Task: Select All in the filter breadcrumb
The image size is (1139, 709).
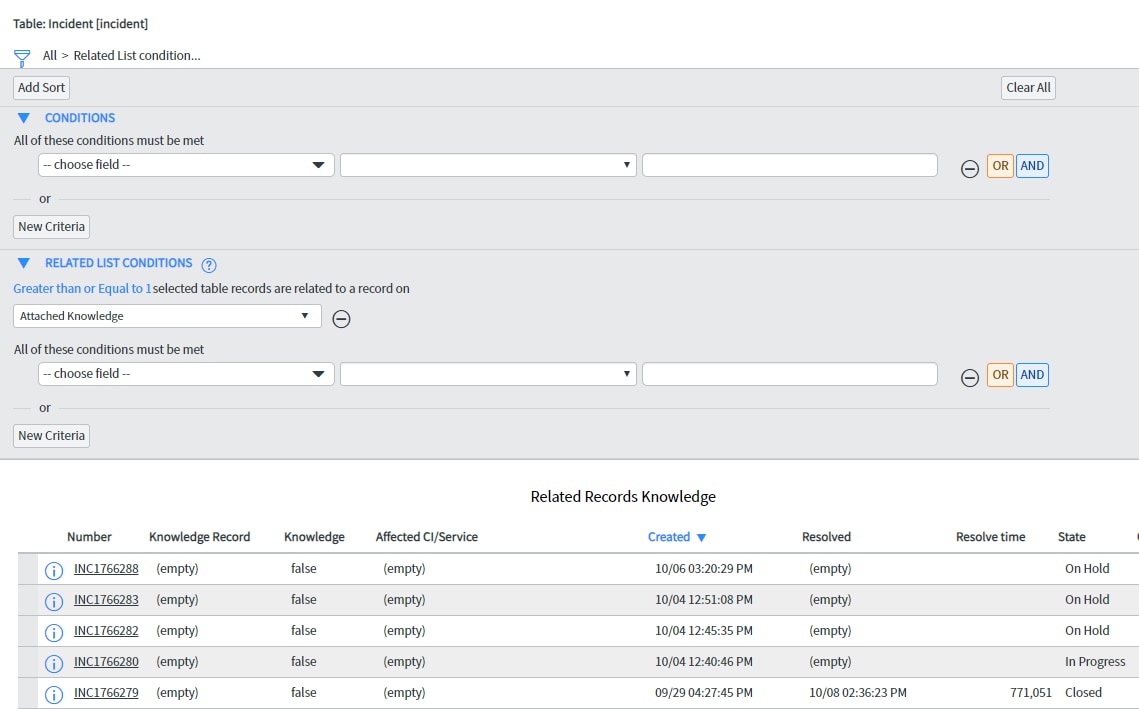Action: (48, 56)
